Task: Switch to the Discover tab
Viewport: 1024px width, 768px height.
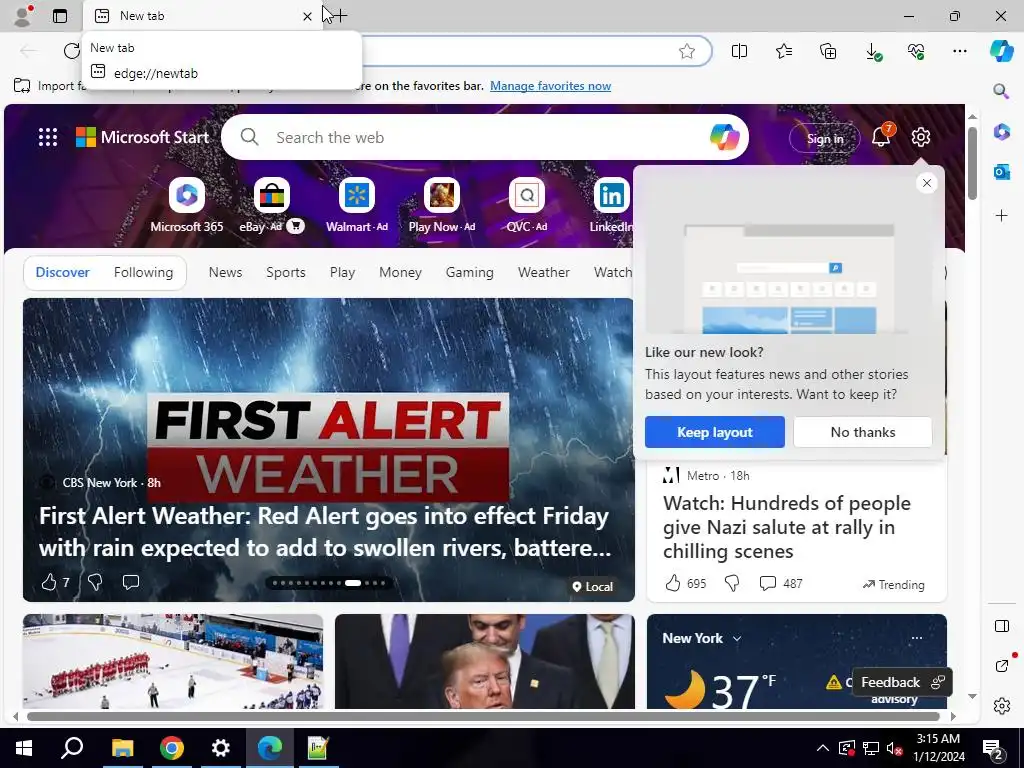Action: tap(63, 272)
